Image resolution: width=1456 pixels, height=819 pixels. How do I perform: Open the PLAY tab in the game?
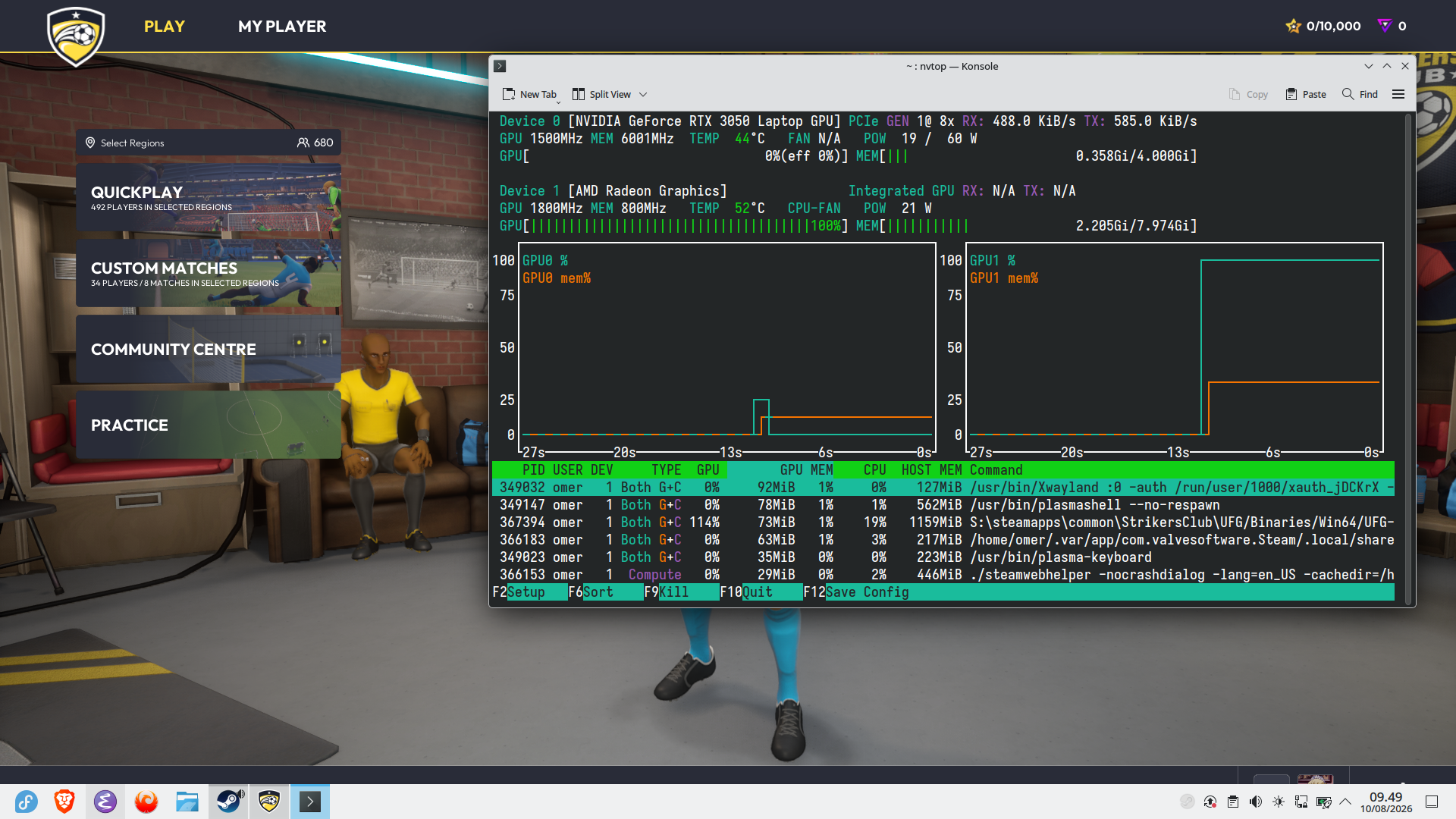(165, 27)
